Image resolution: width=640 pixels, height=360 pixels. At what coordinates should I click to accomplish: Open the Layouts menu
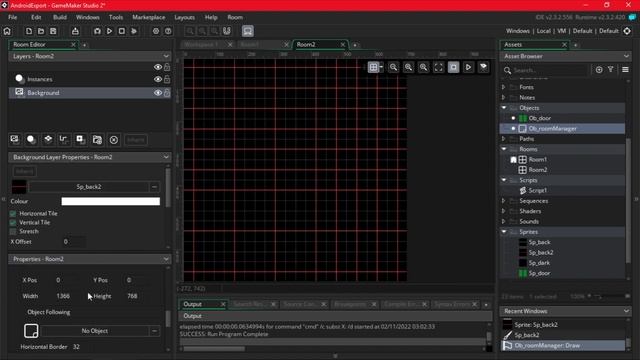pos(184,17)
